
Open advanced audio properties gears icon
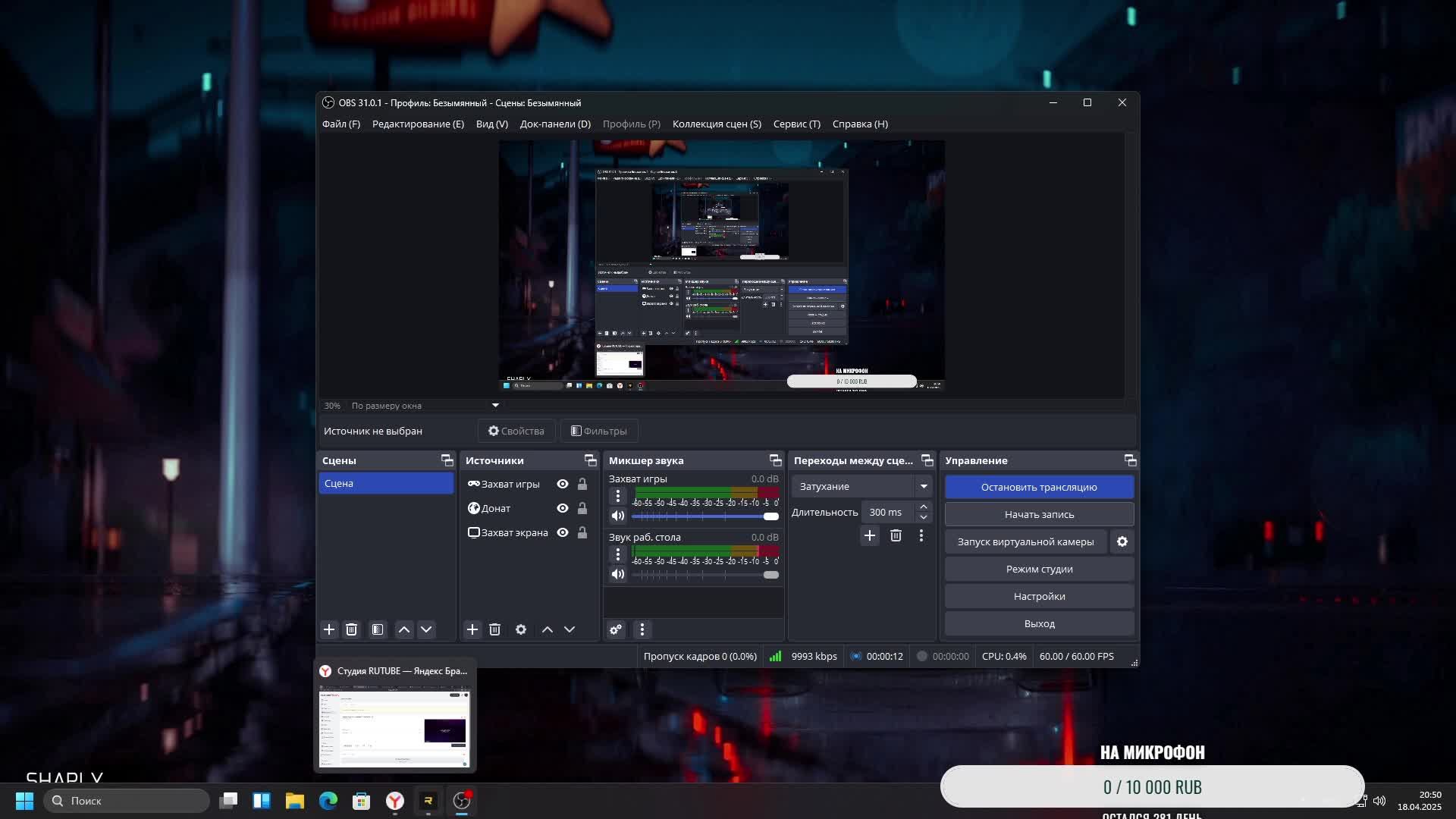click(616, 629)
